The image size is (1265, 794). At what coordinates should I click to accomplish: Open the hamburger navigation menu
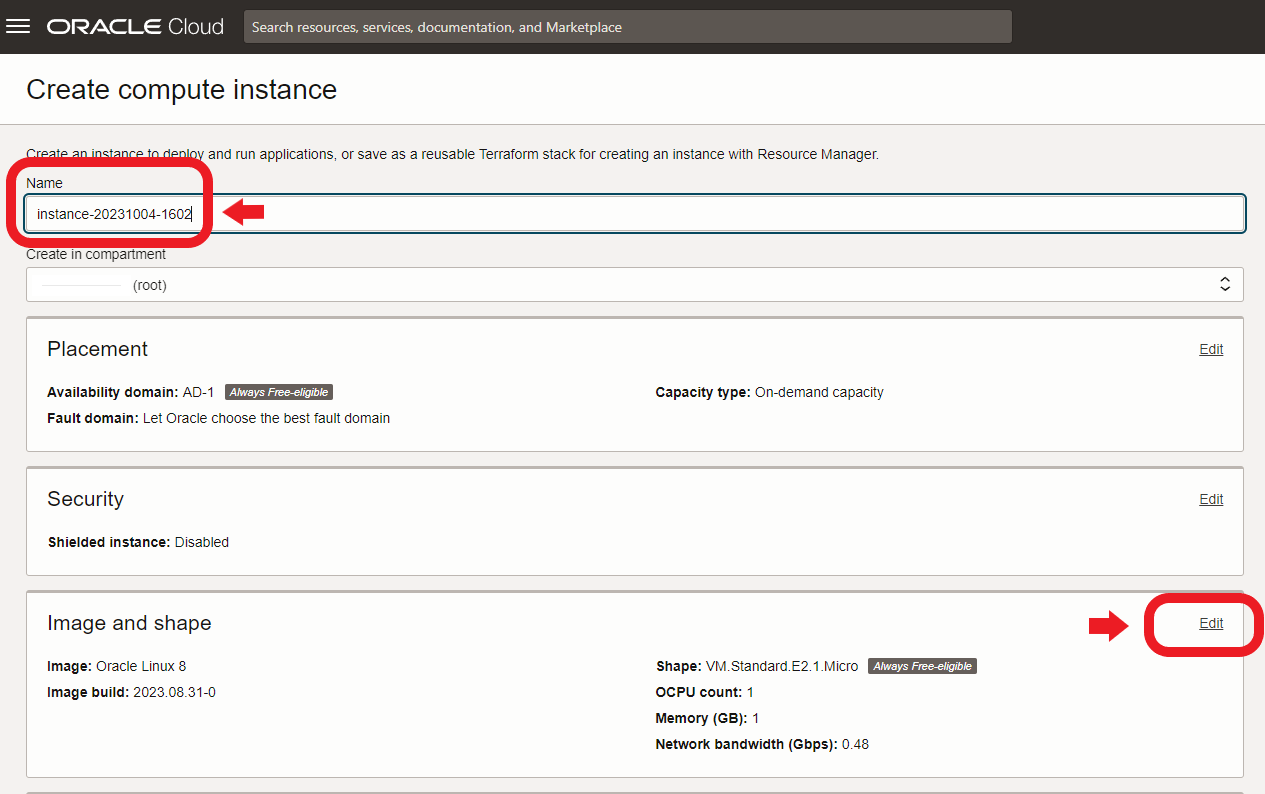click(x=18, y=27)
